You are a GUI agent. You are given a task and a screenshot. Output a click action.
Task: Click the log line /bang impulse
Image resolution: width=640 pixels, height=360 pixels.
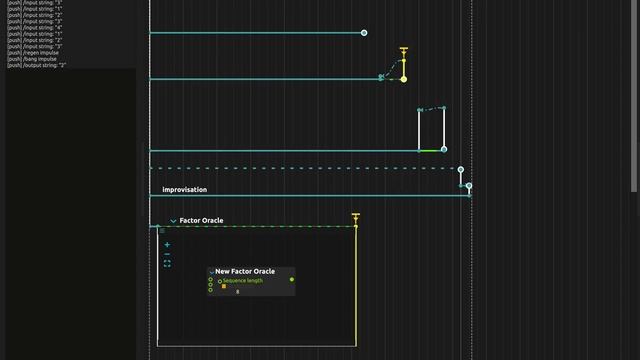[x=31, y=59]
